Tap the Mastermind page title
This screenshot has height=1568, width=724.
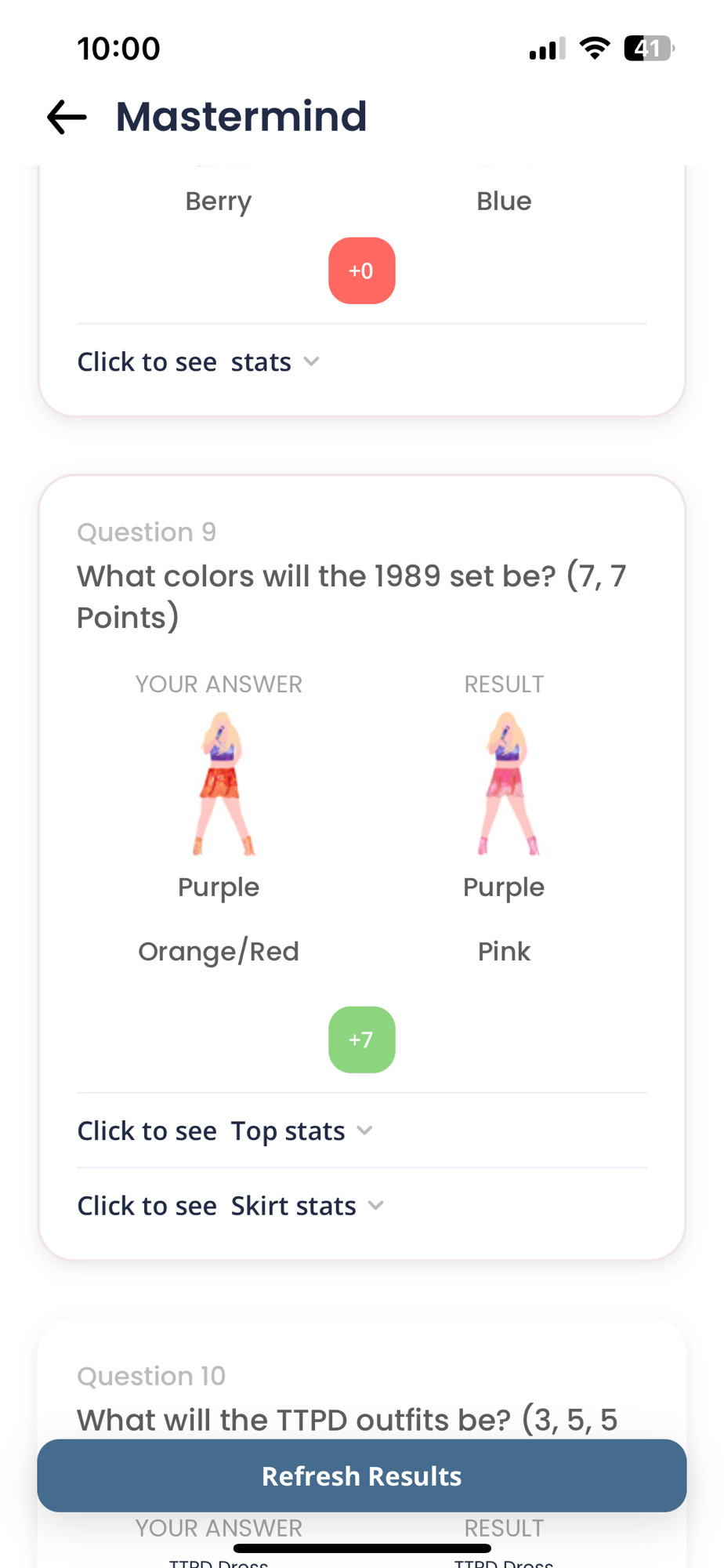[x=241, y=117]
